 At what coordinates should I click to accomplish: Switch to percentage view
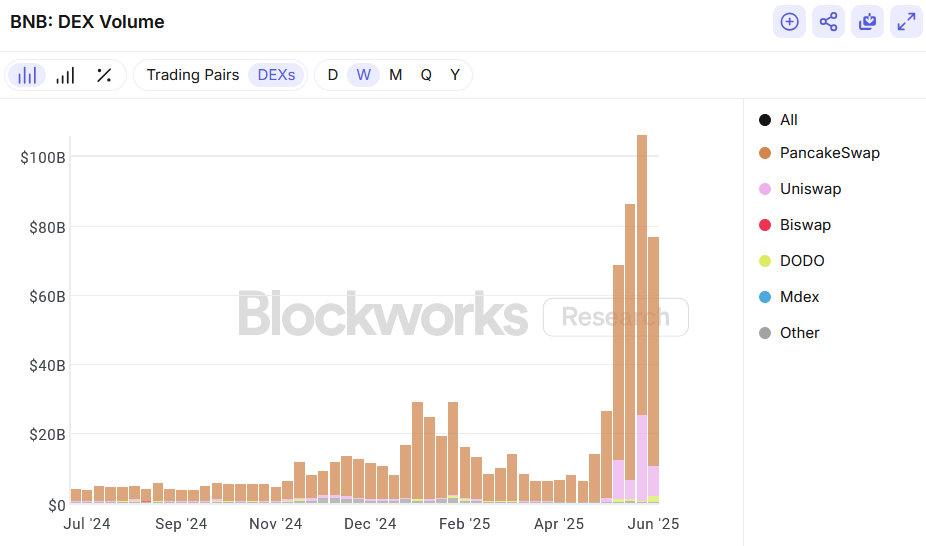[x=103, y=75]
